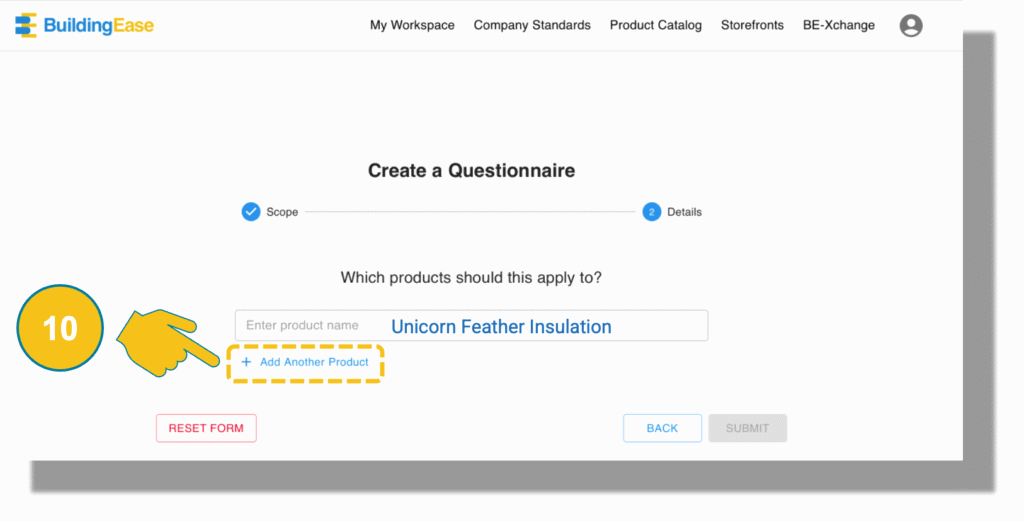Select the Details step label
This screenshot has width=1024, height=521.
tap(684, 212)
